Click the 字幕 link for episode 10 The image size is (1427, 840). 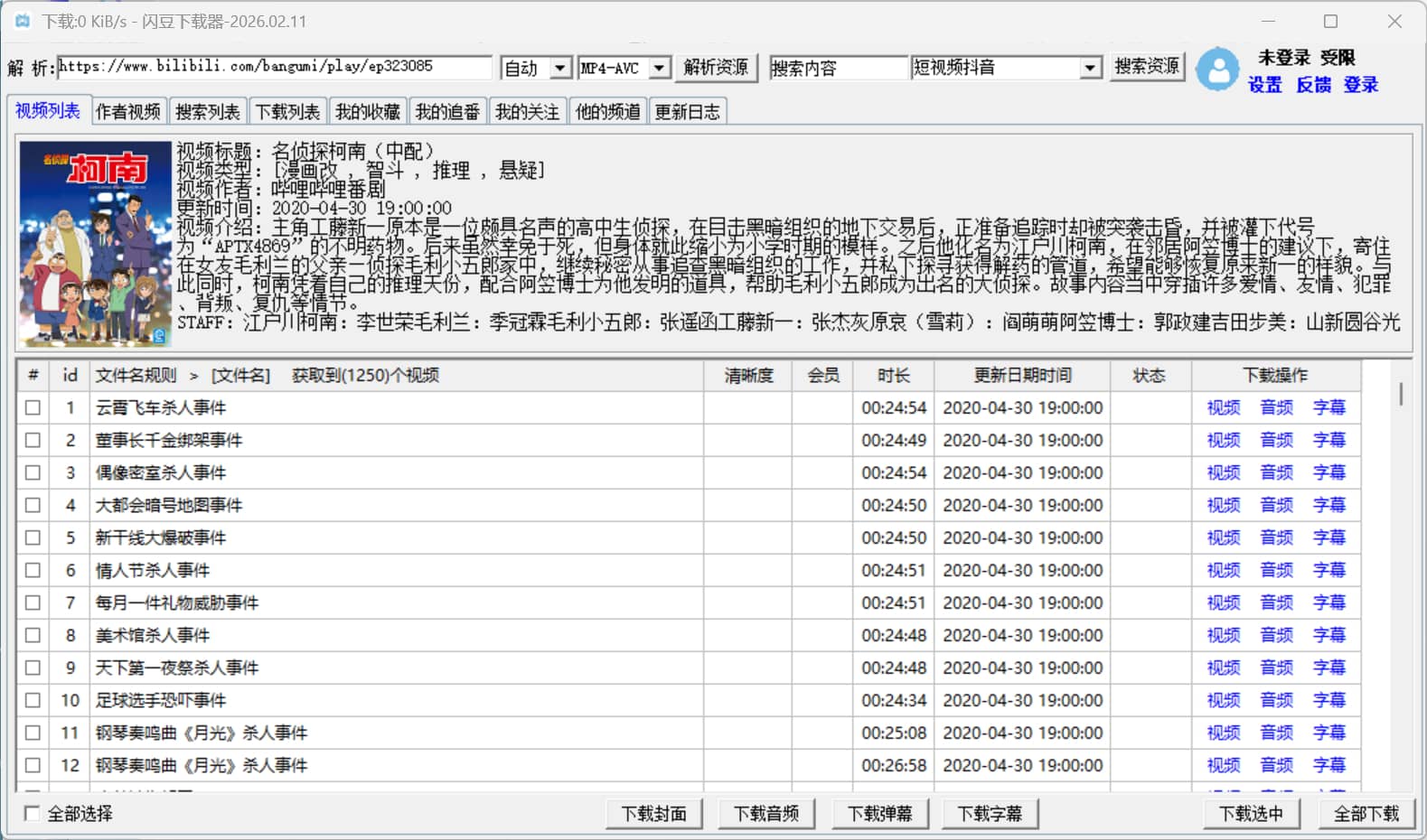click(1328, 700)
